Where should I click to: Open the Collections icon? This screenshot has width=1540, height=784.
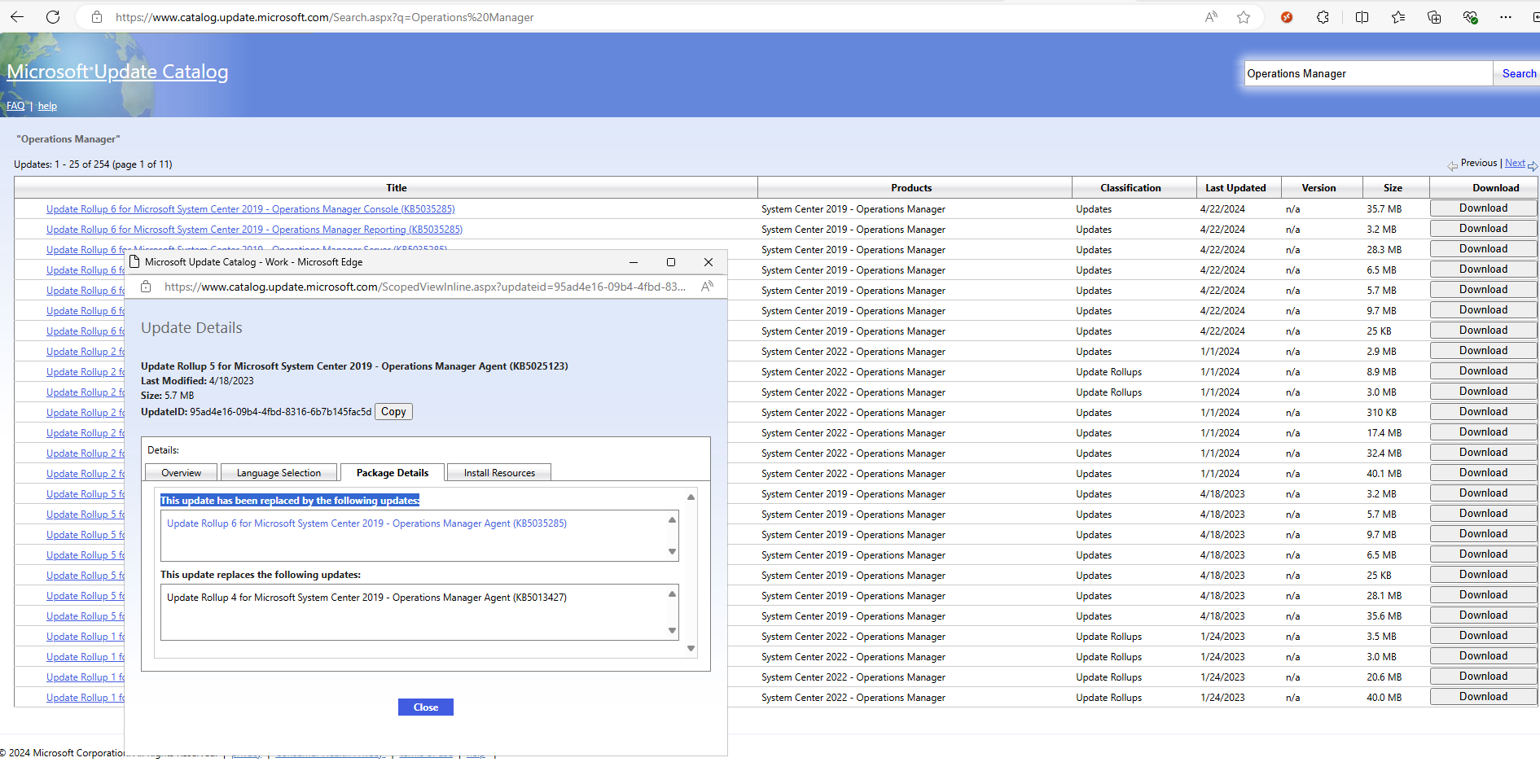(1434, 17)
